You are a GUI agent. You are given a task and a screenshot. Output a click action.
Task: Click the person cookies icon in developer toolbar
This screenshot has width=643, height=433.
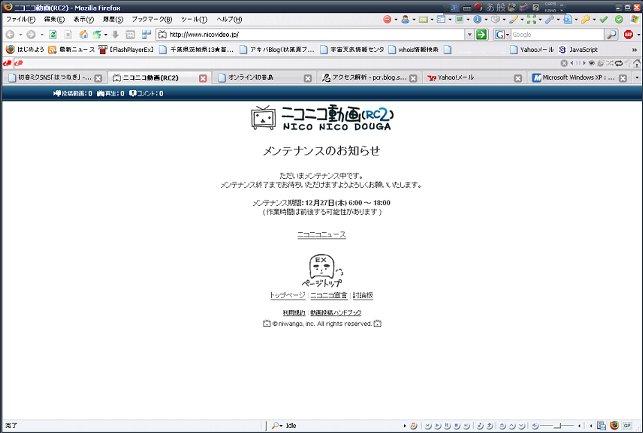coord(405,19)
